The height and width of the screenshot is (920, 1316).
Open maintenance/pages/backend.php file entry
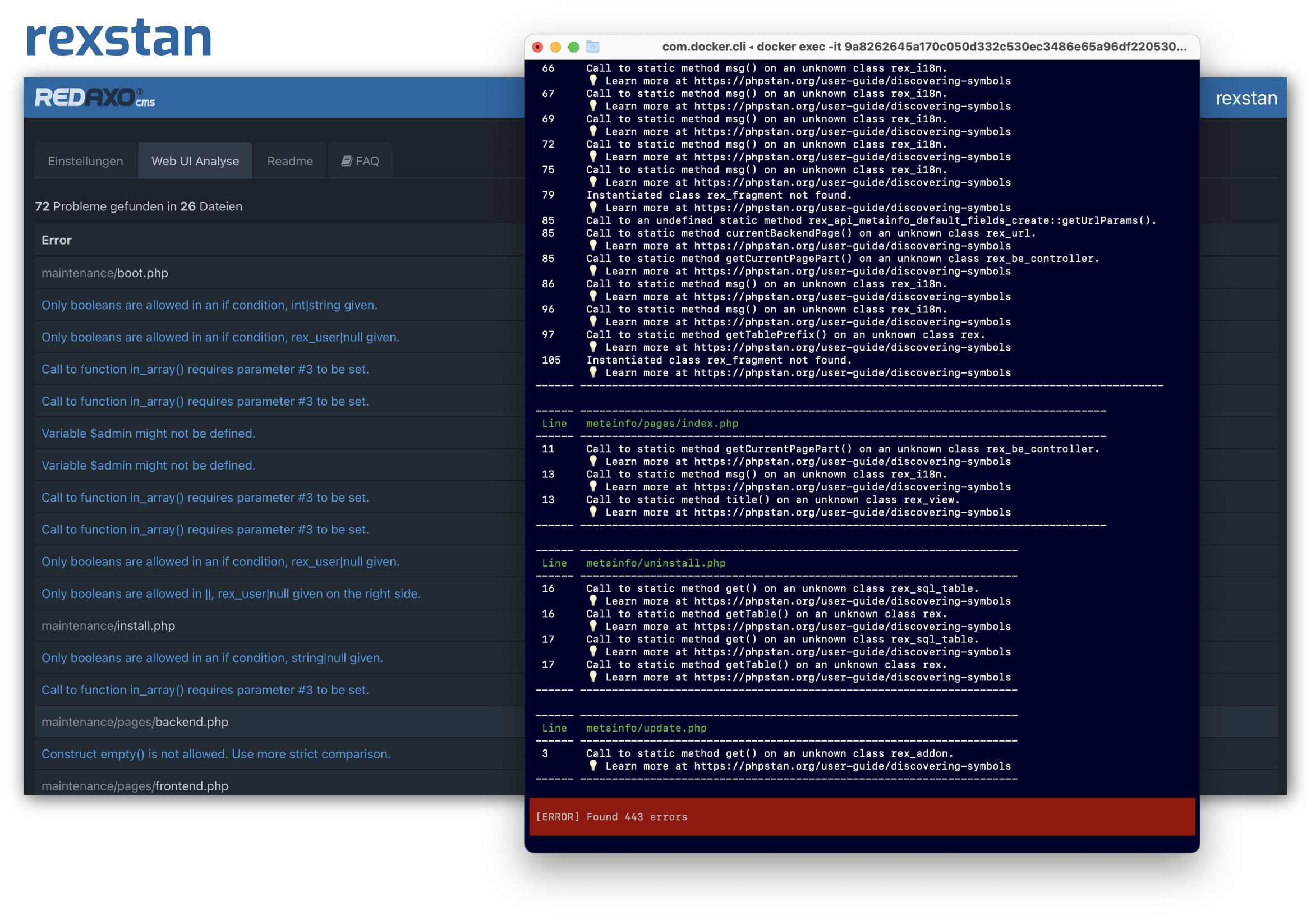pyautogui.click(x=135, y=721)
